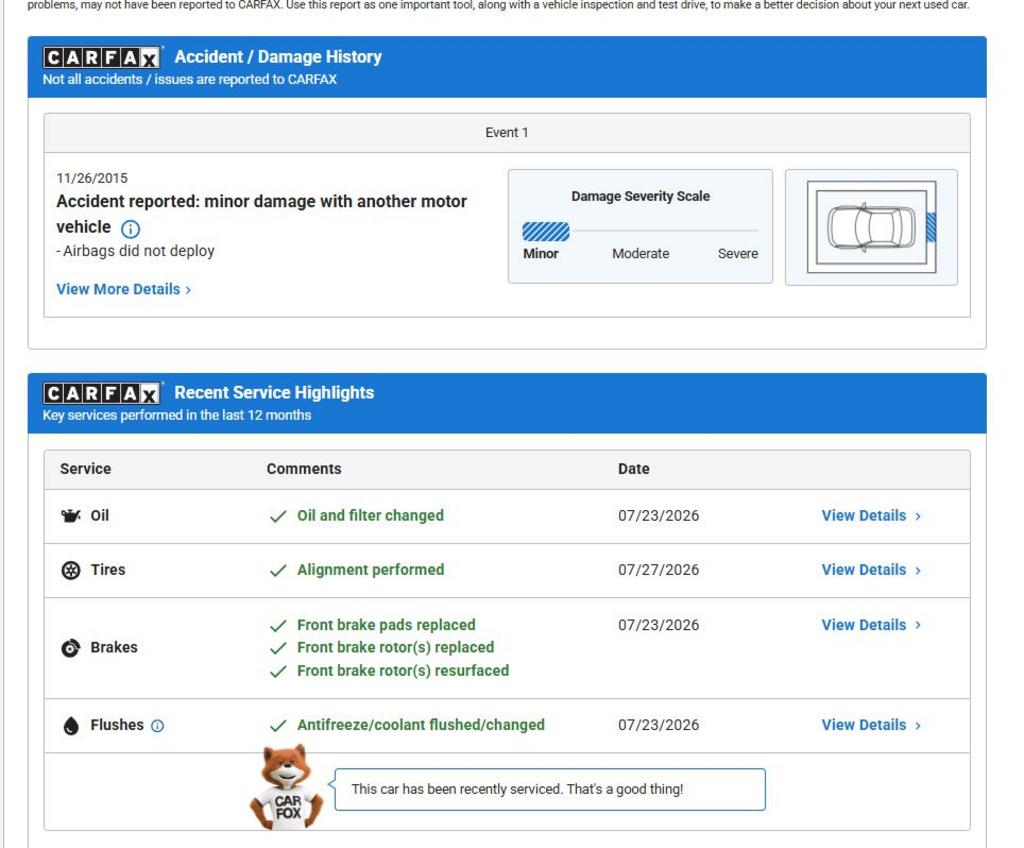Image resolution: width=1024 pixels, height=848 pixels.
Task: Click the Flushes date 07/23/2026
Action: pos(658,725)
